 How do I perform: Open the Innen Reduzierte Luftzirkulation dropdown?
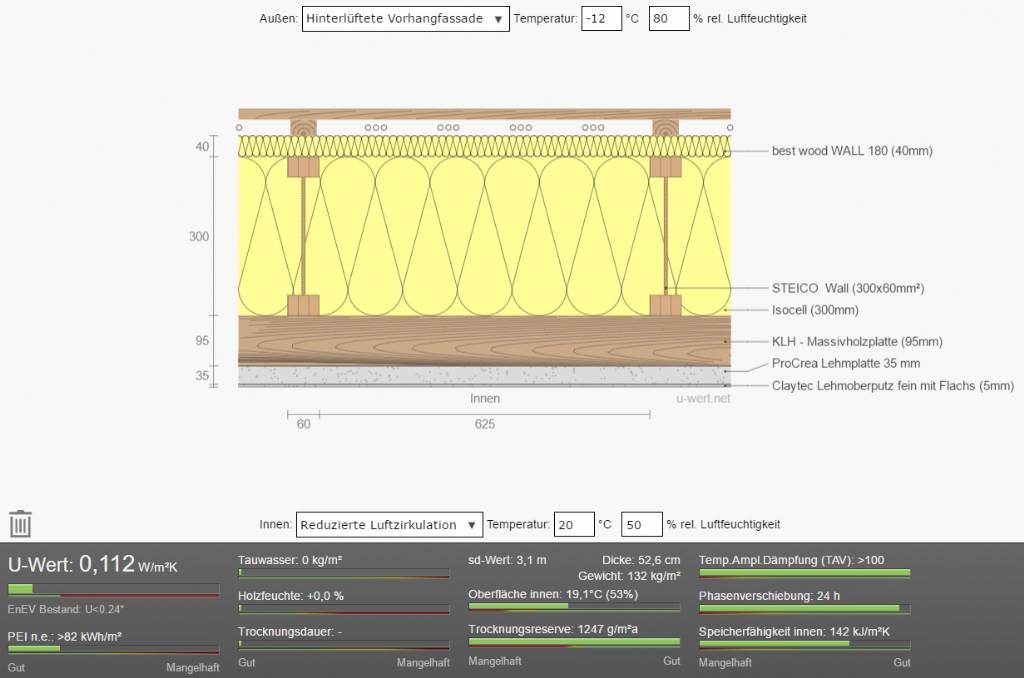point(389,525)
